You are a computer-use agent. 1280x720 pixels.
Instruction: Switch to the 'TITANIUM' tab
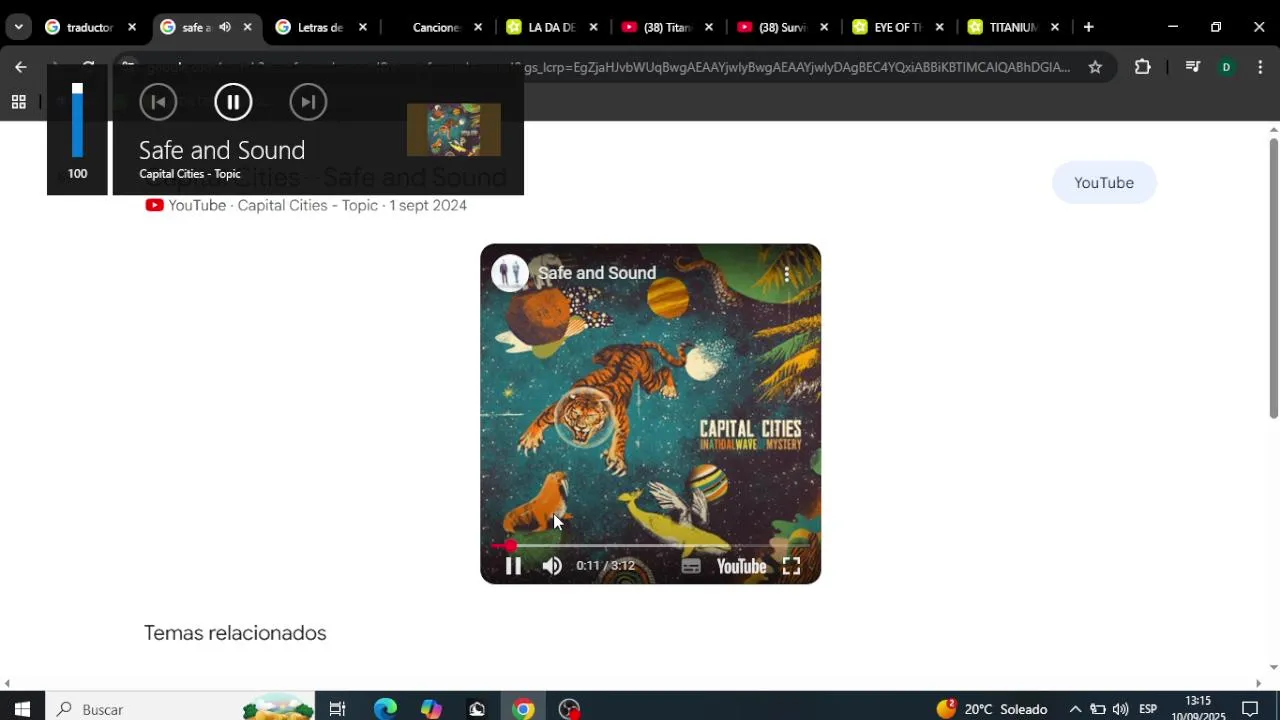1012,27
